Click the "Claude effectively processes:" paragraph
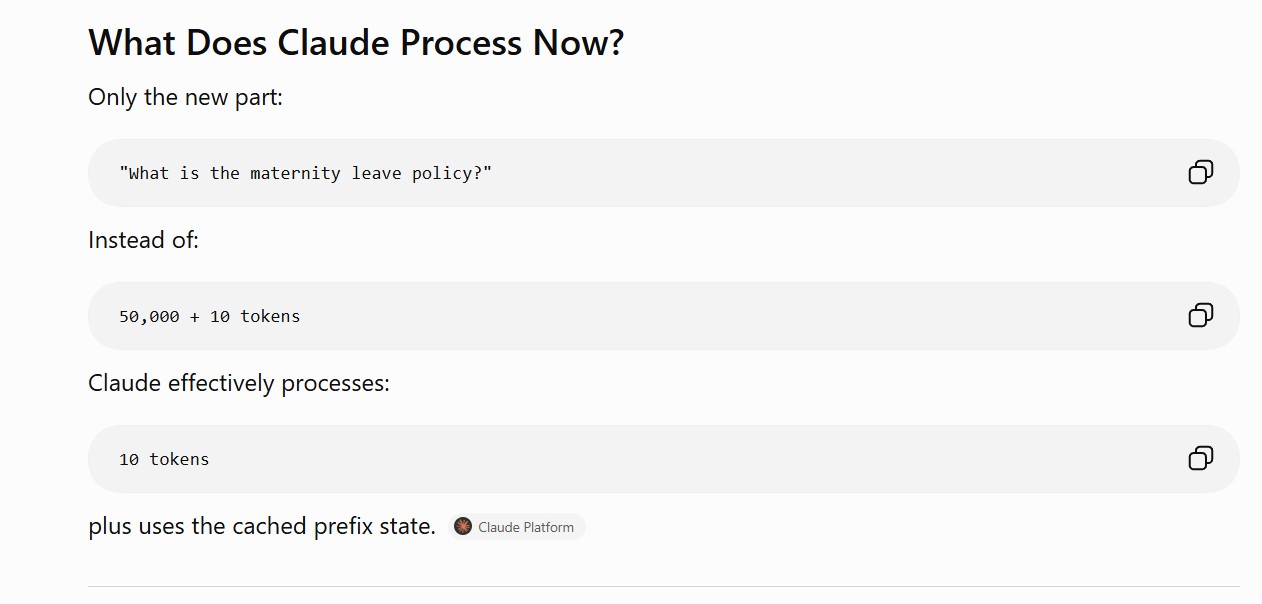This screenshot has height=604, width=1262. 239,384
